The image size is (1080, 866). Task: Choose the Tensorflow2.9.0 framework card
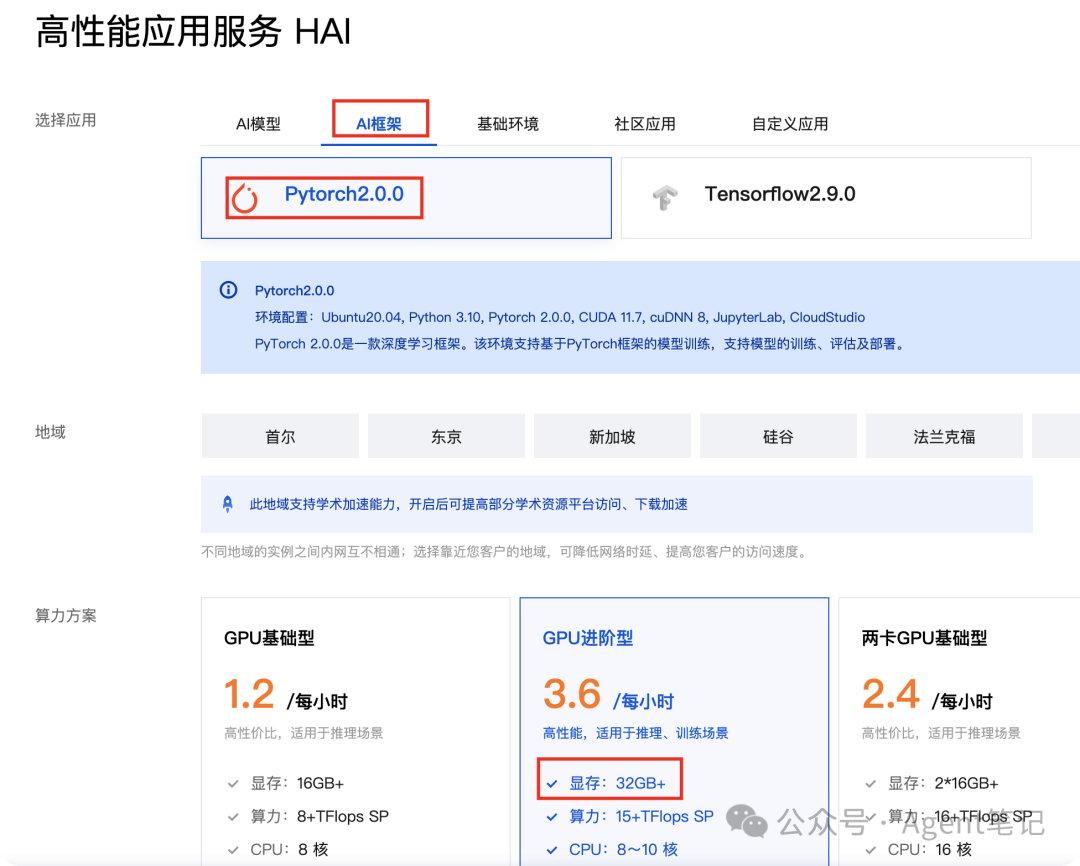tap(826, 198)
